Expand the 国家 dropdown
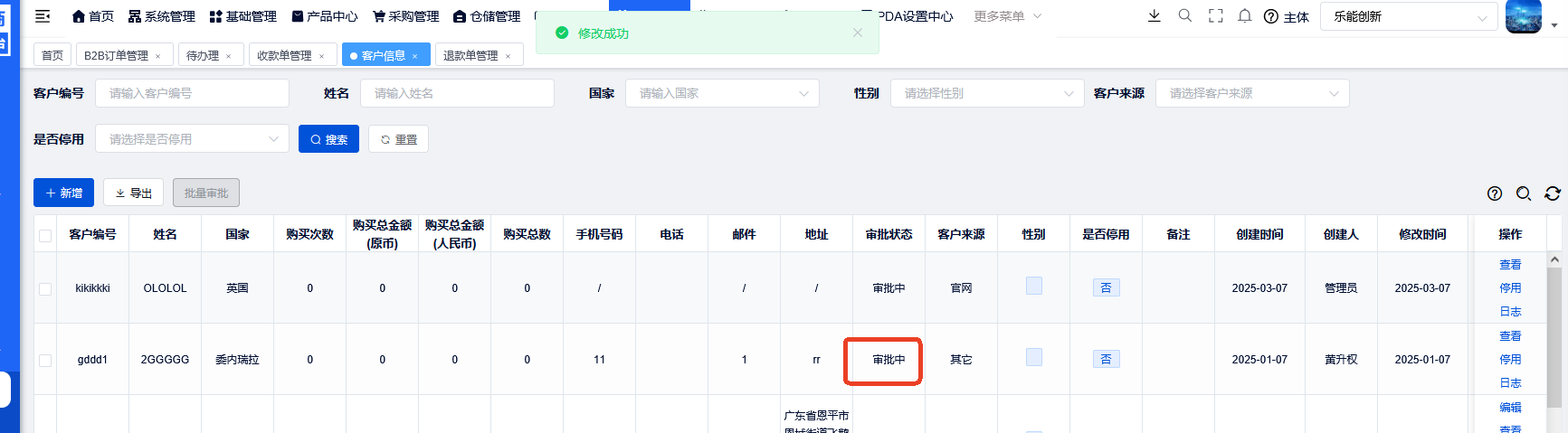The width and height of the screenshot is (1568, 433). 721,93
